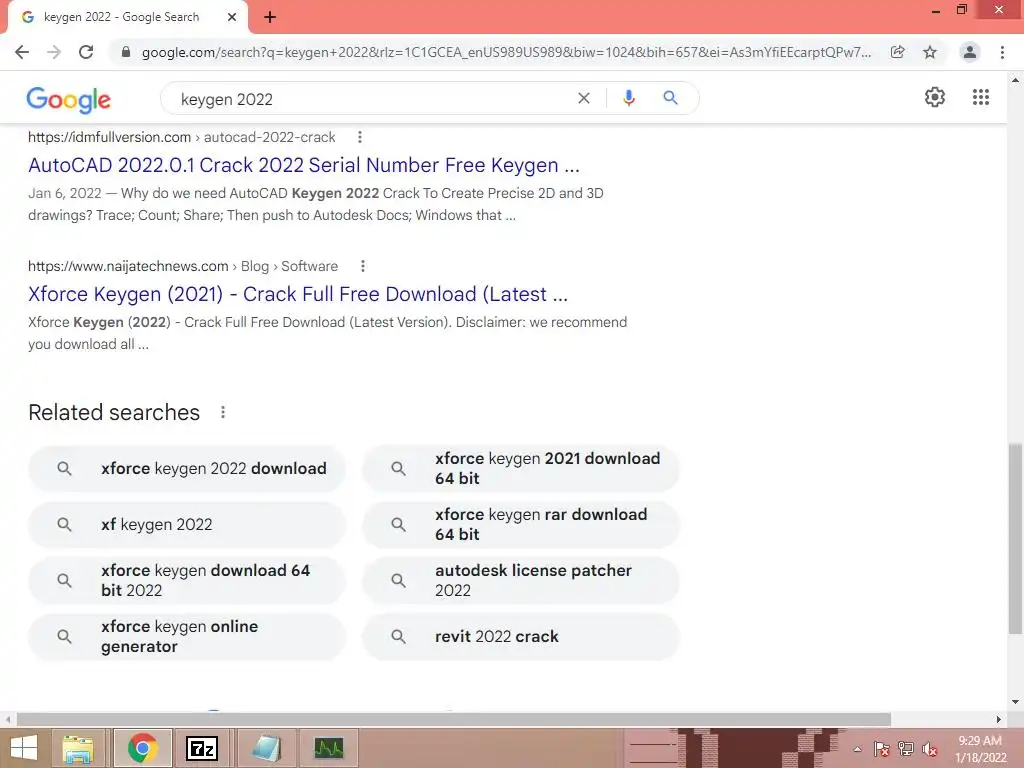Click the scroll up arrow
1024x768 pixels.
(1015, 80)
